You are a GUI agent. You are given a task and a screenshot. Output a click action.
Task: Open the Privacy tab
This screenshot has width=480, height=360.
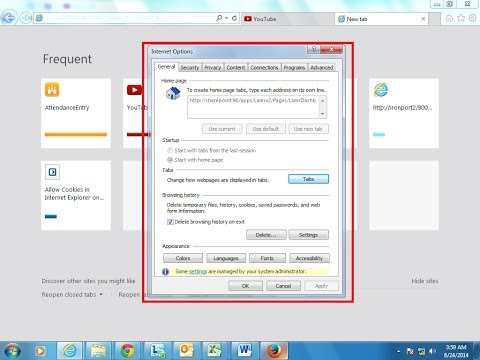(213, 67)
